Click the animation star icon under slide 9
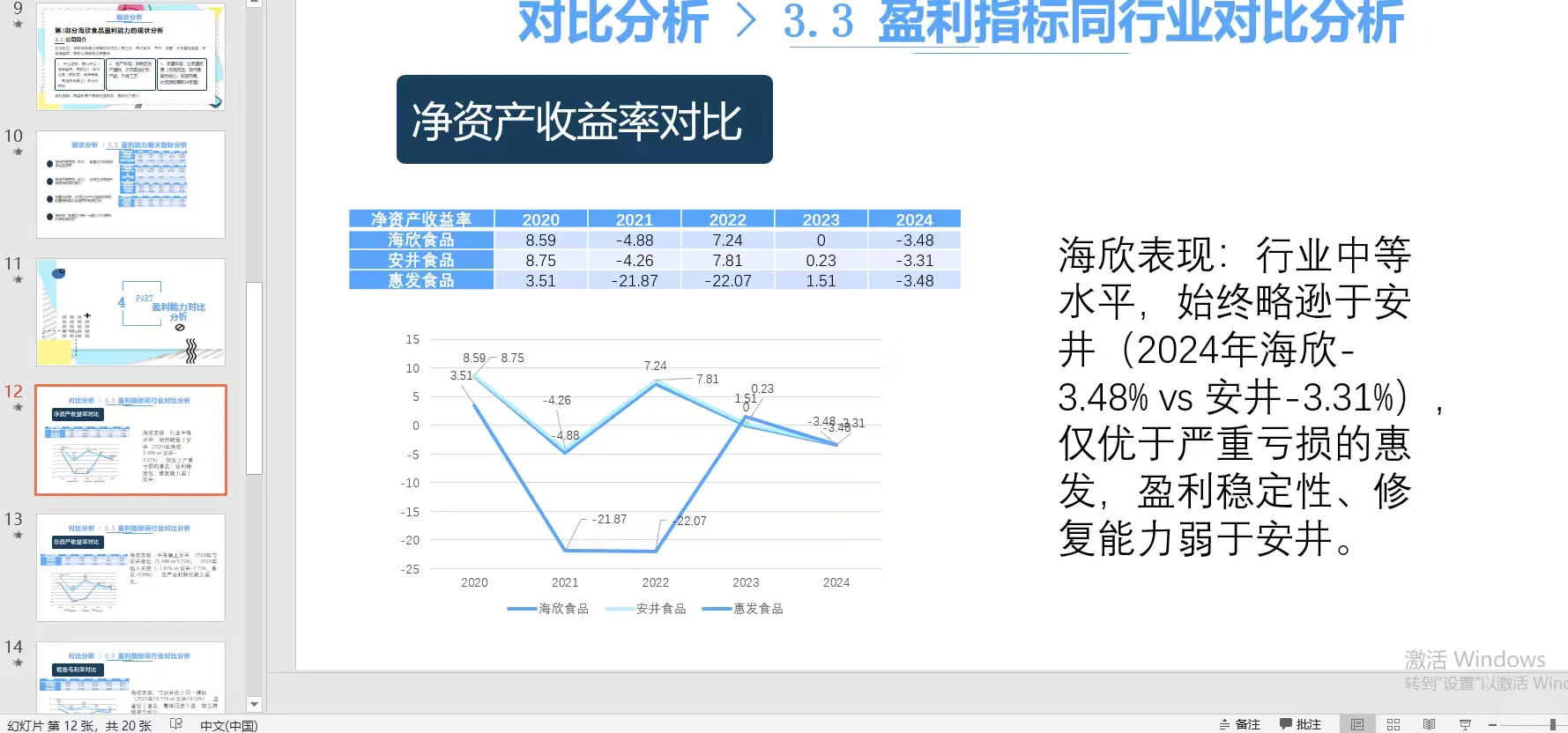Image resolution: width=1568 pixels, height=733 pixels. (18, 24)
